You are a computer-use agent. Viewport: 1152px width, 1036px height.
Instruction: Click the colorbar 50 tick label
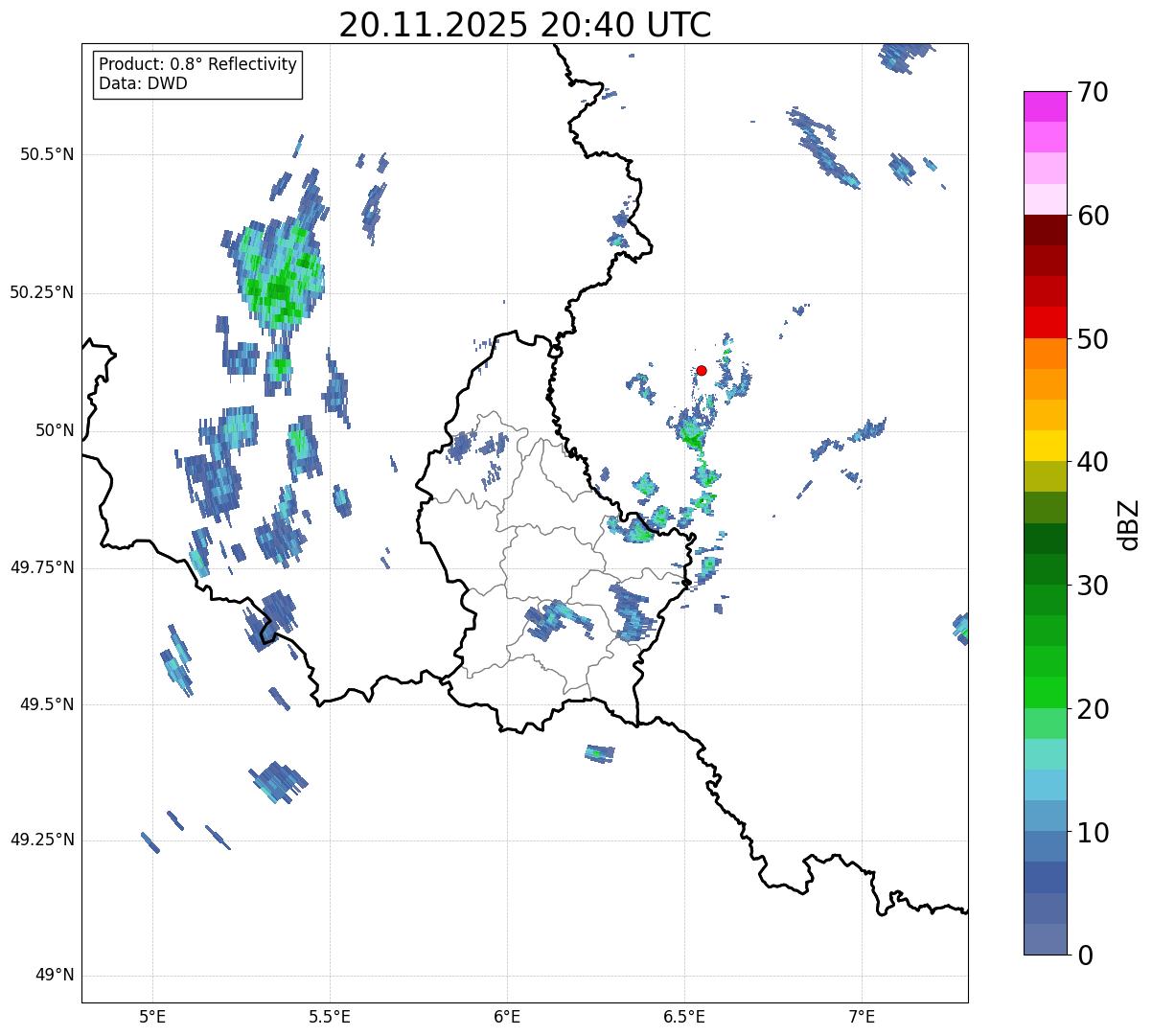[1093, 339]
